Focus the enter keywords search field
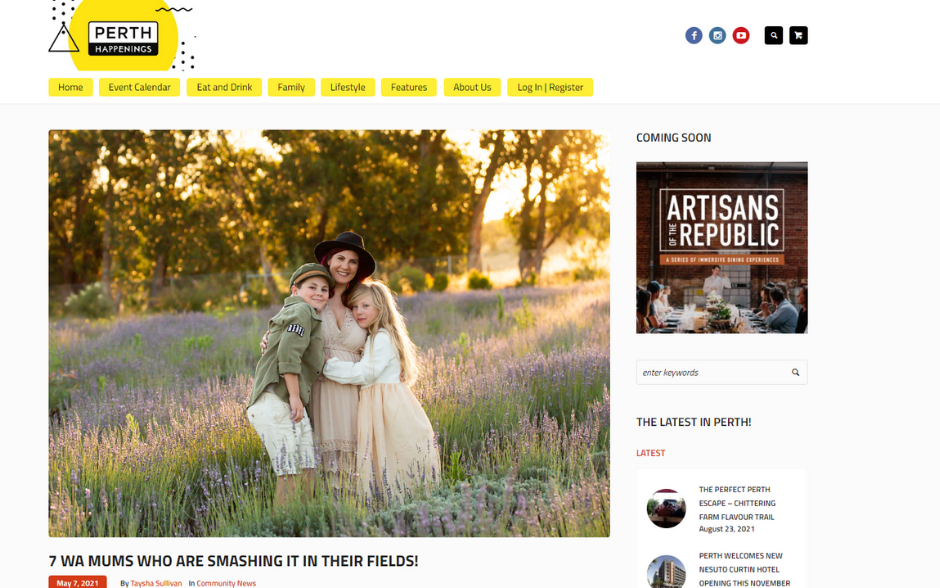 [713, 372]
